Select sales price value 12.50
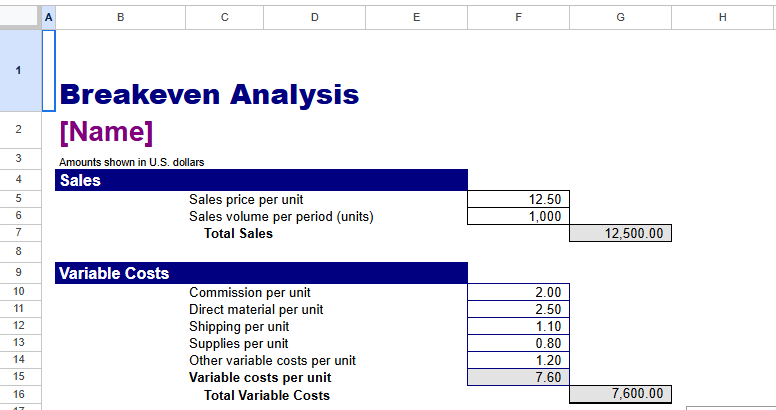776x410 pixels. coord(517,199)
